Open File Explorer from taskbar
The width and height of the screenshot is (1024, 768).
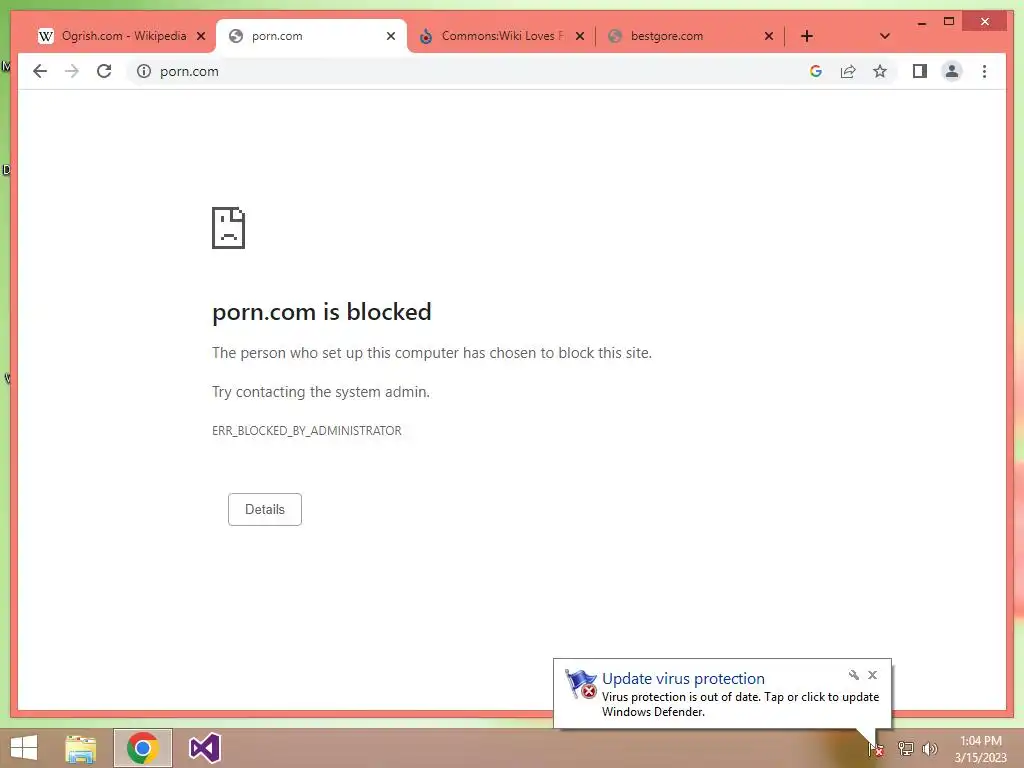81,748
